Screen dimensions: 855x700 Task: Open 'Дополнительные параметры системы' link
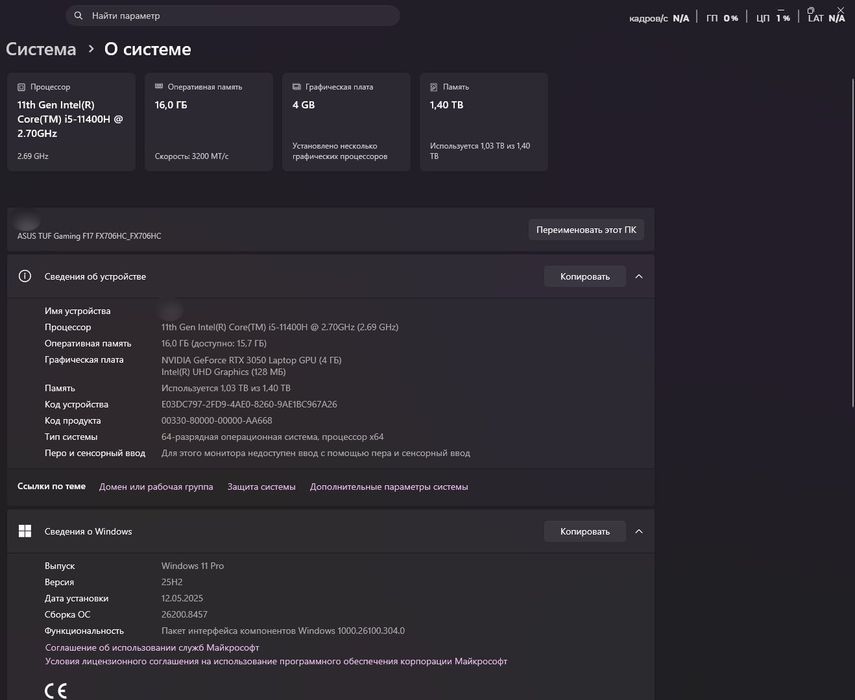click(389, 487)
